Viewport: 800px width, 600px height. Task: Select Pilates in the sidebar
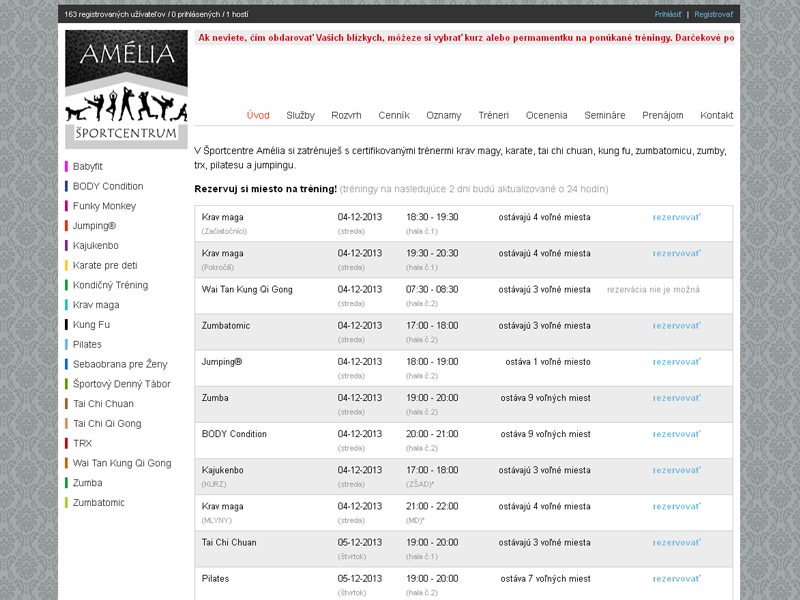click(87, 344)
